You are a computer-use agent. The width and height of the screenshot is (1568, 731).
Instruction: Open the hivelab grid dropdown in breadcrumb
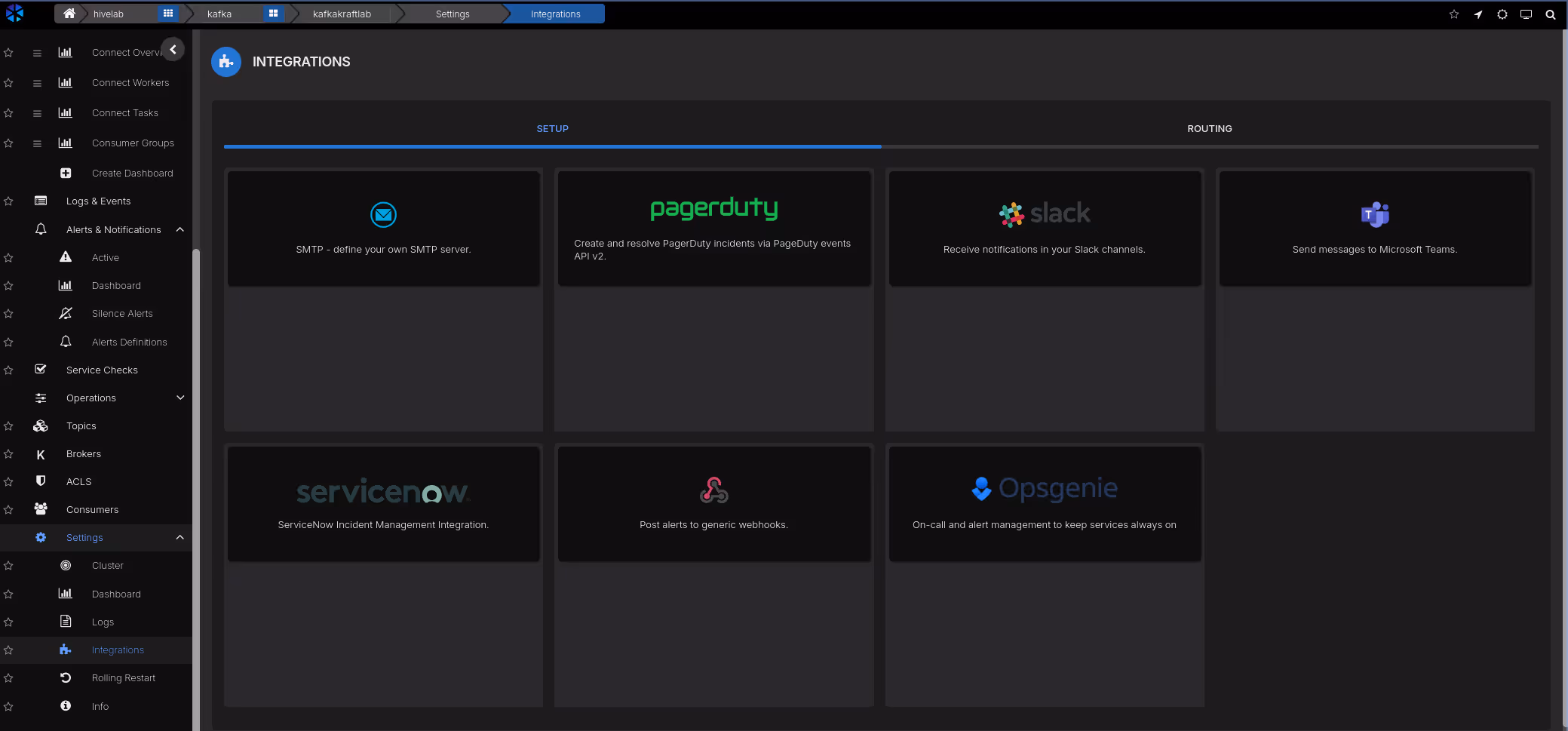pyautogui.click(x=167, y=14)
